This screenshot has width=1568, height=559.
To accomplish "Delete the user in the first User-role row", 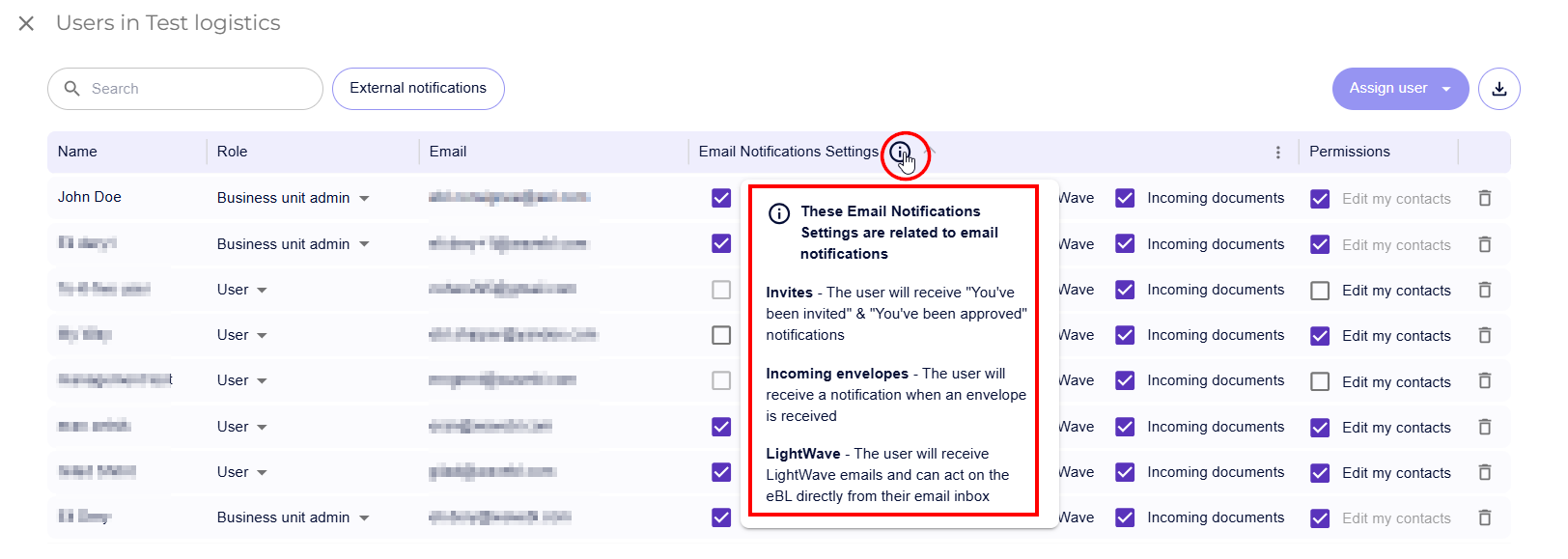I will [1485, 290].
